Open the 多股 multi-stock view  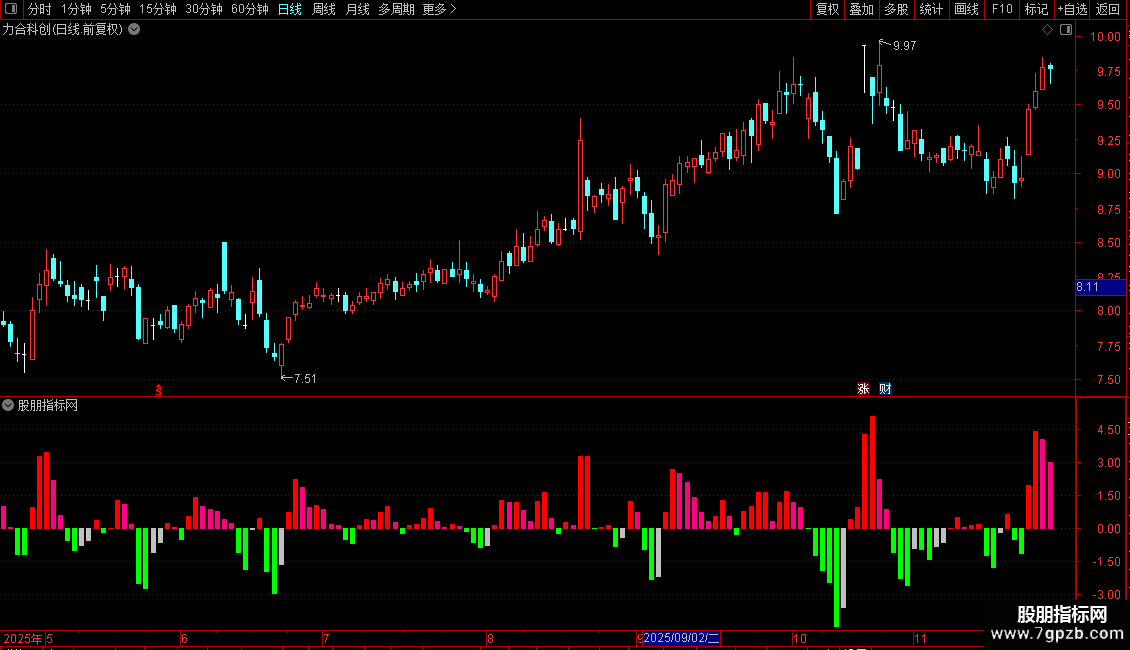pos(897,9)
